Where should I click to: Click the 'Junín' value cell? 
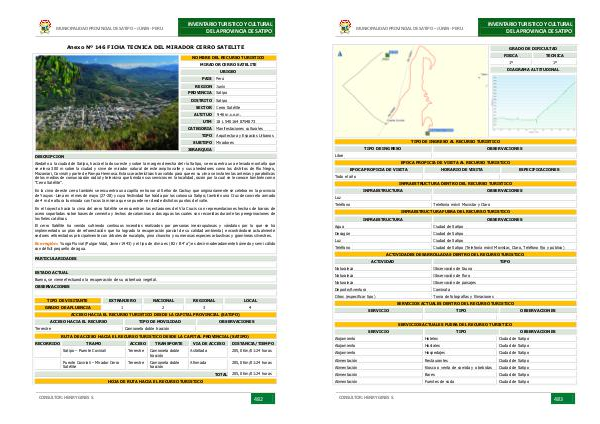(245, 86)
